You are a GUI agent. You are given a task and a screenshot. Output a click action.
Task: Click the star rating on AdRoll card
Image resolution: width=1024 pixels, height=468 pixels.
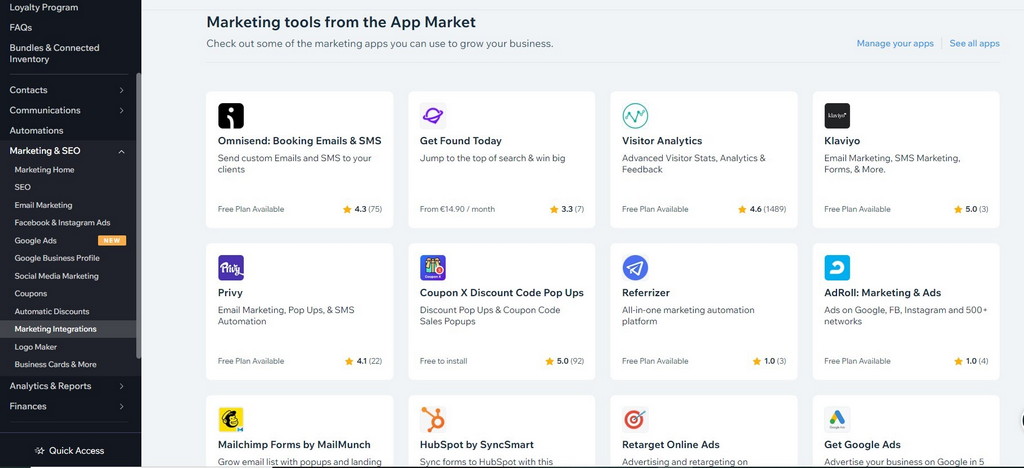click(x=971, y=361)
